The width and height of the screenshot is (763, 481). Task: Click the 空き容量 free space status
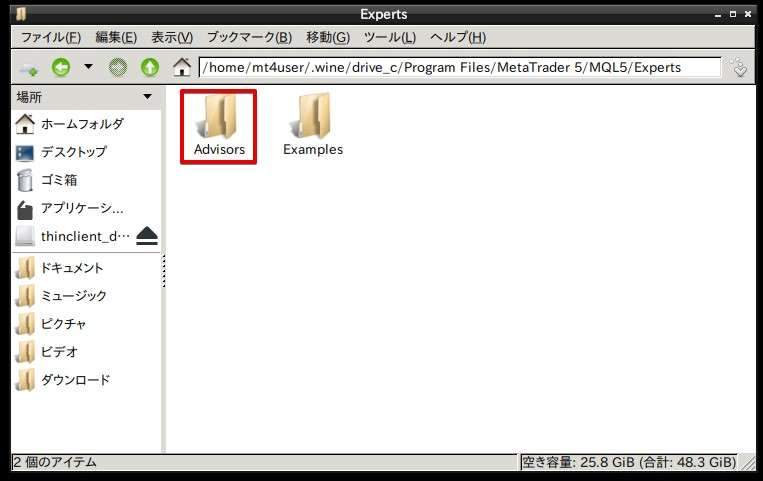(x=629, y=462)
